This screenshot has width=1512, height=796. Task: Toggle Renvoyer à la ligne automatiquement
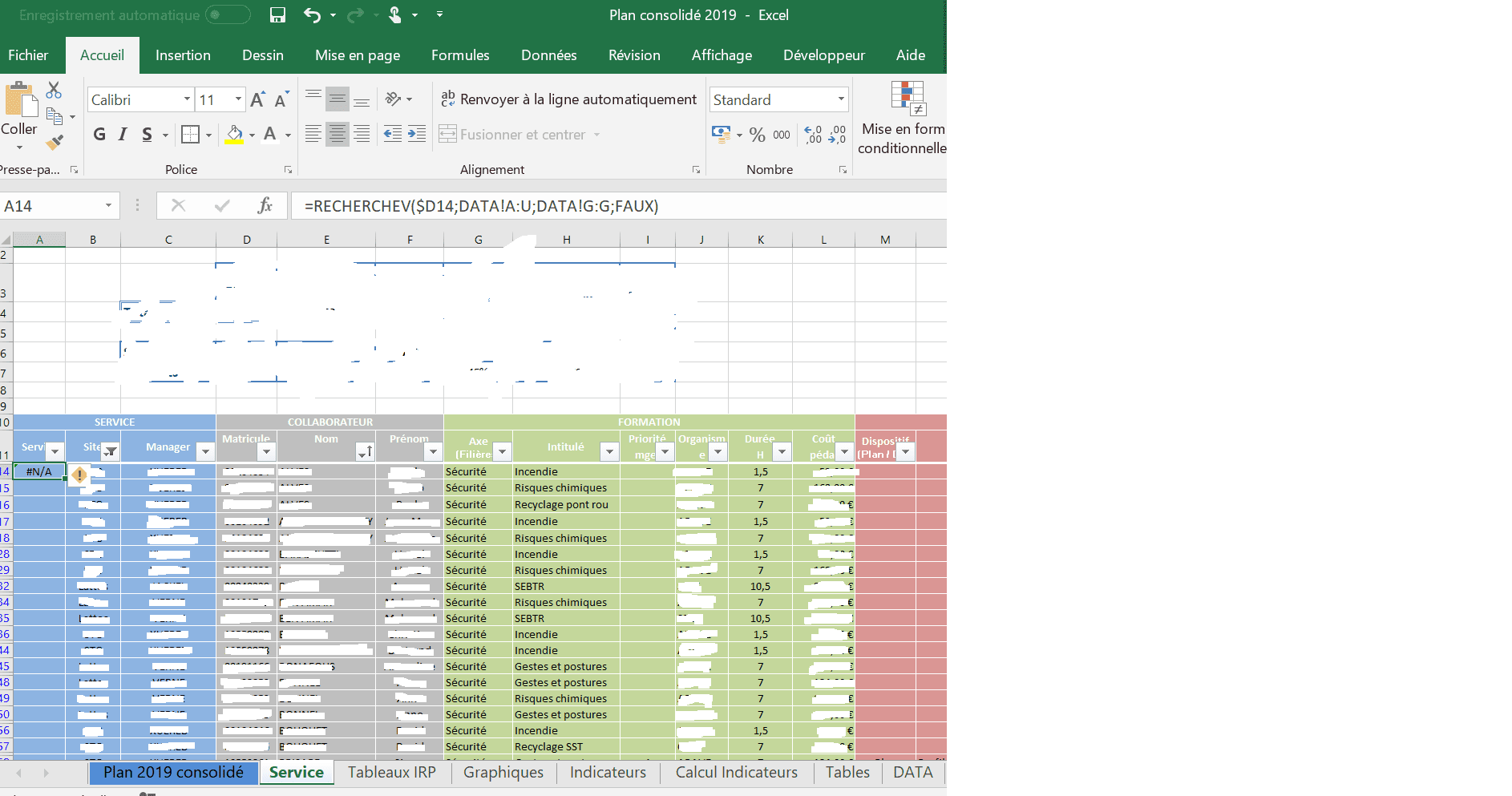(x=568, y=99)
